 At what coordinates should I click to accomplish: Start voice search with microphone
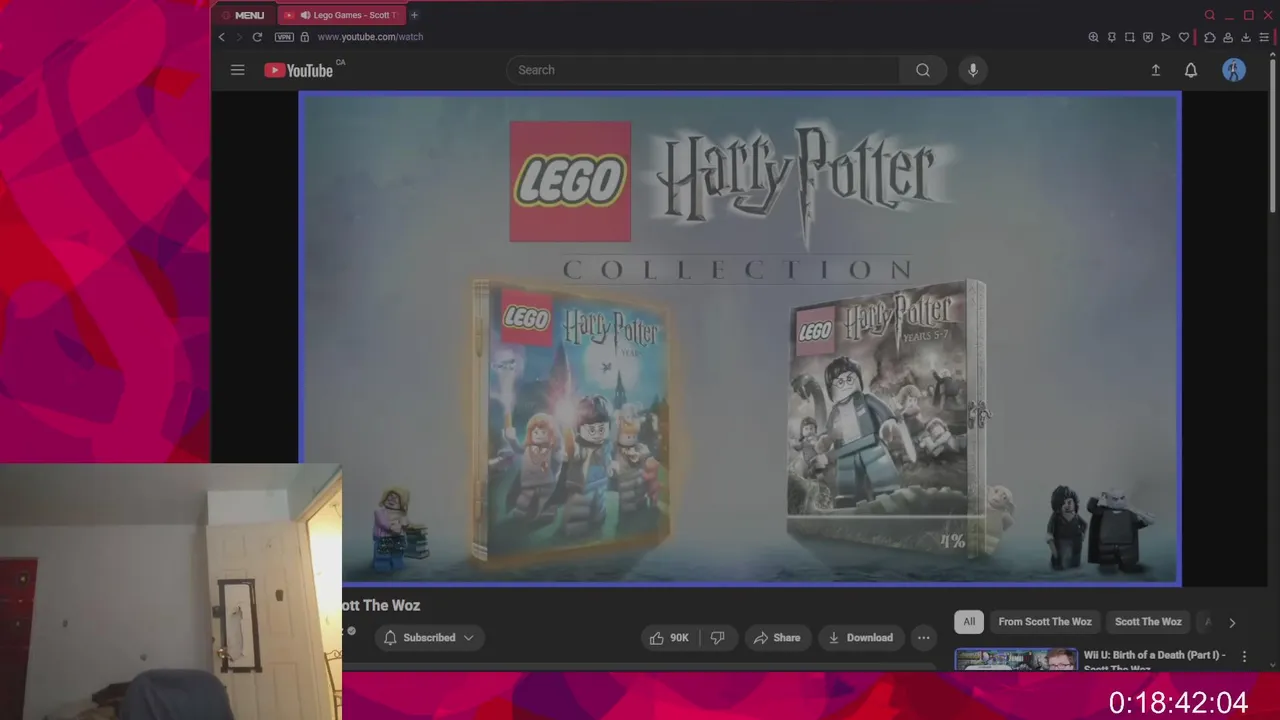pos(973,70)
